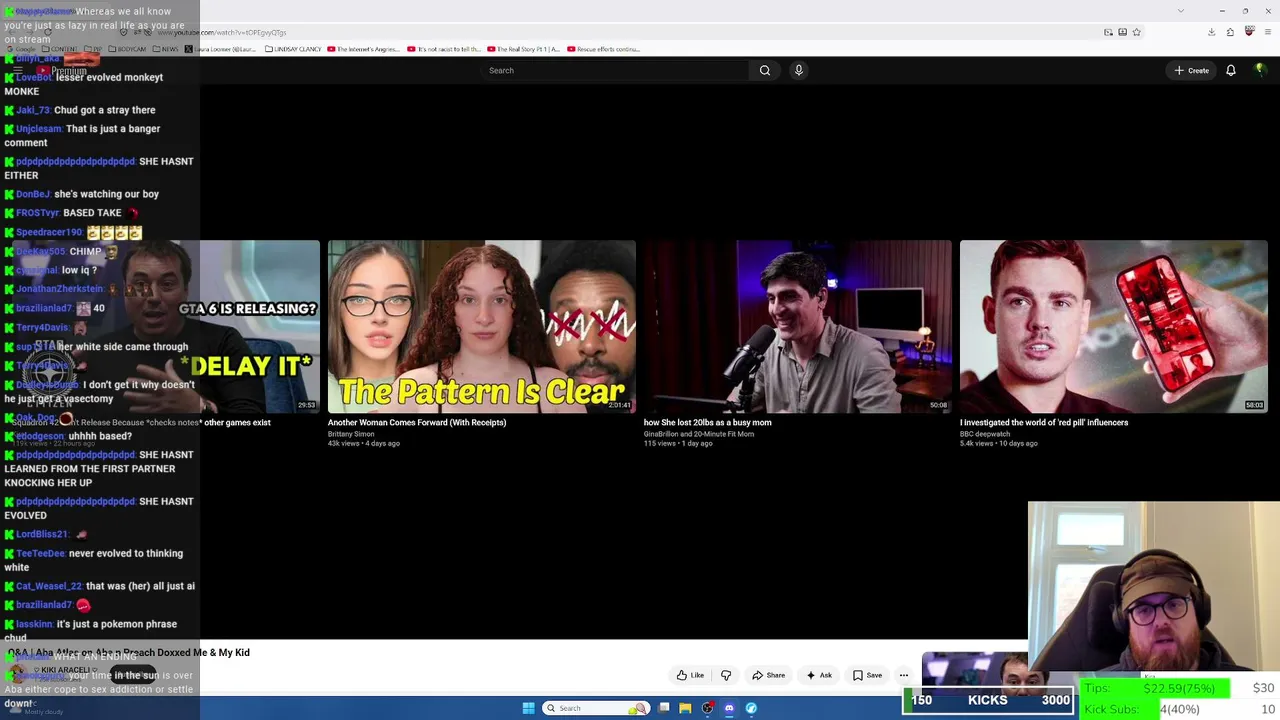Viewport: 1280px width, 720px height.
Task: Click the browser downloads icon
Action: point(1211,32)
